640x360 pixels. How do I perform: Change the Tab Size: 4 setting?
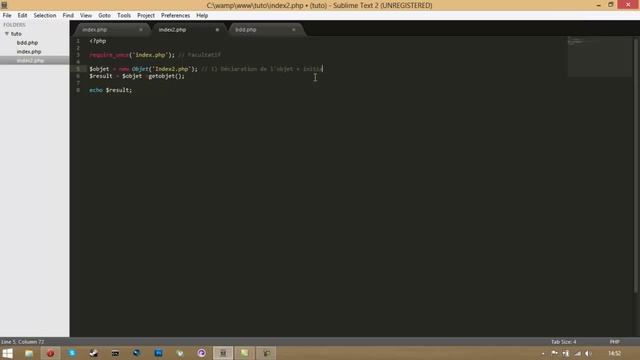point(563,342)
